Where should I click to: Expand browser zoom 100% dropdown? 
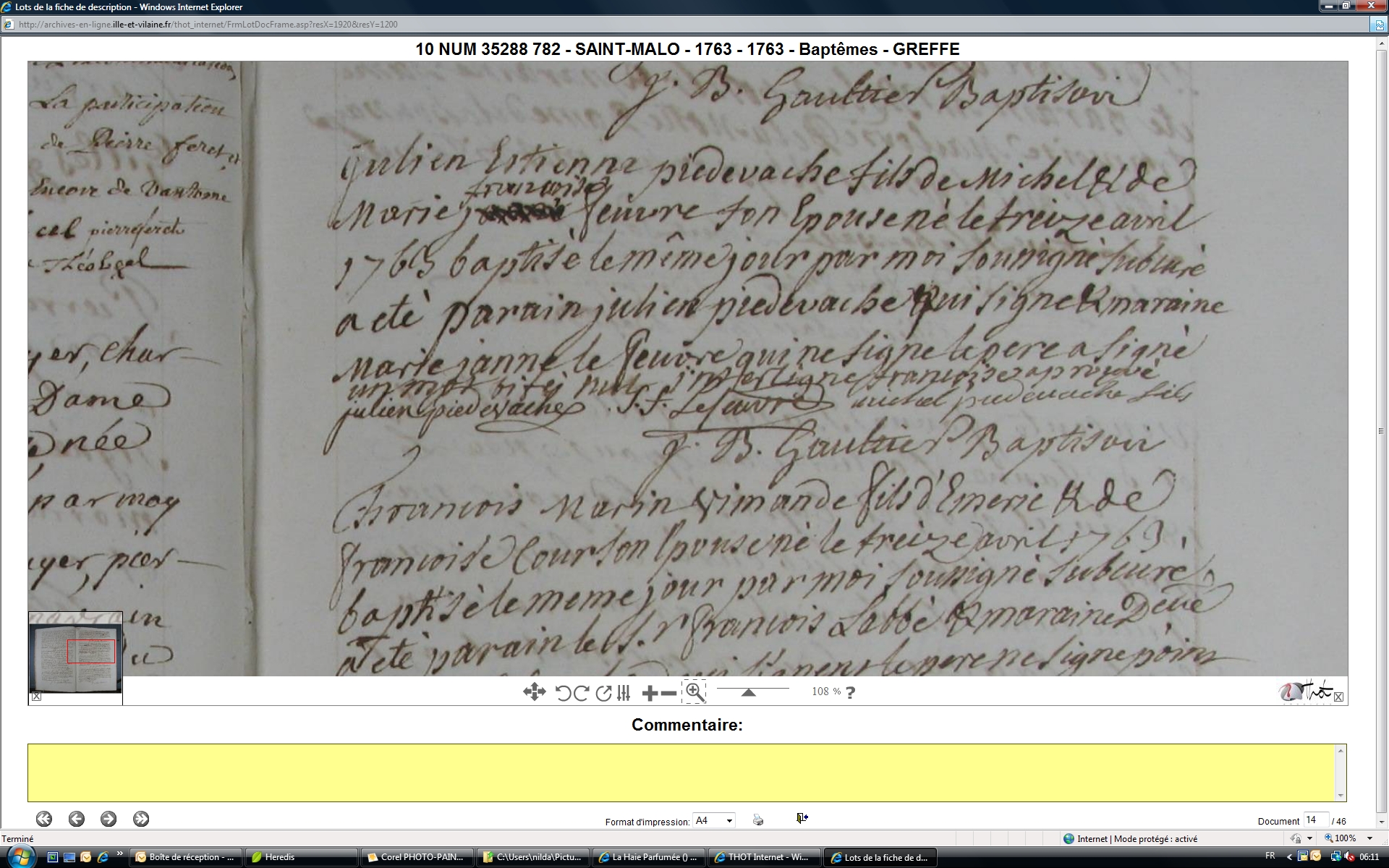coord(1369,838)
